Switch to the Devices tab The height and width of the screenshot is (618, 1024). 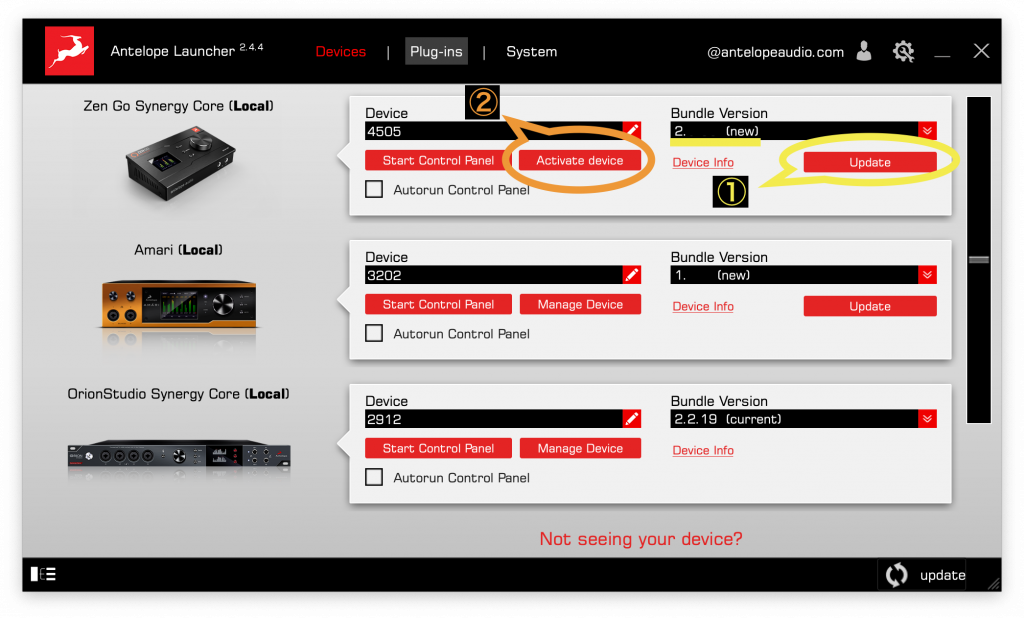tap(341, 52)
